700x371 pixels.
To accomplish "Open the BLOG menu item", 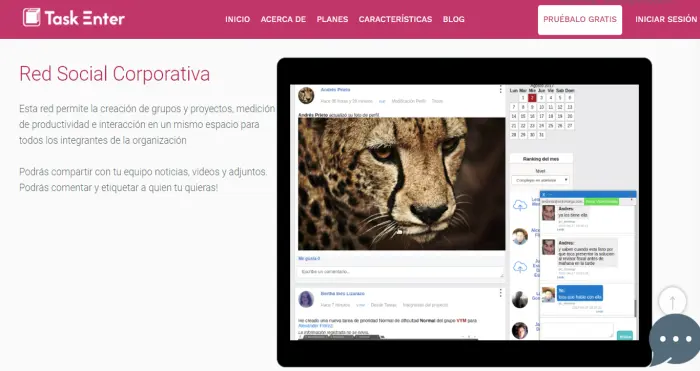I will tap(454, 19).
